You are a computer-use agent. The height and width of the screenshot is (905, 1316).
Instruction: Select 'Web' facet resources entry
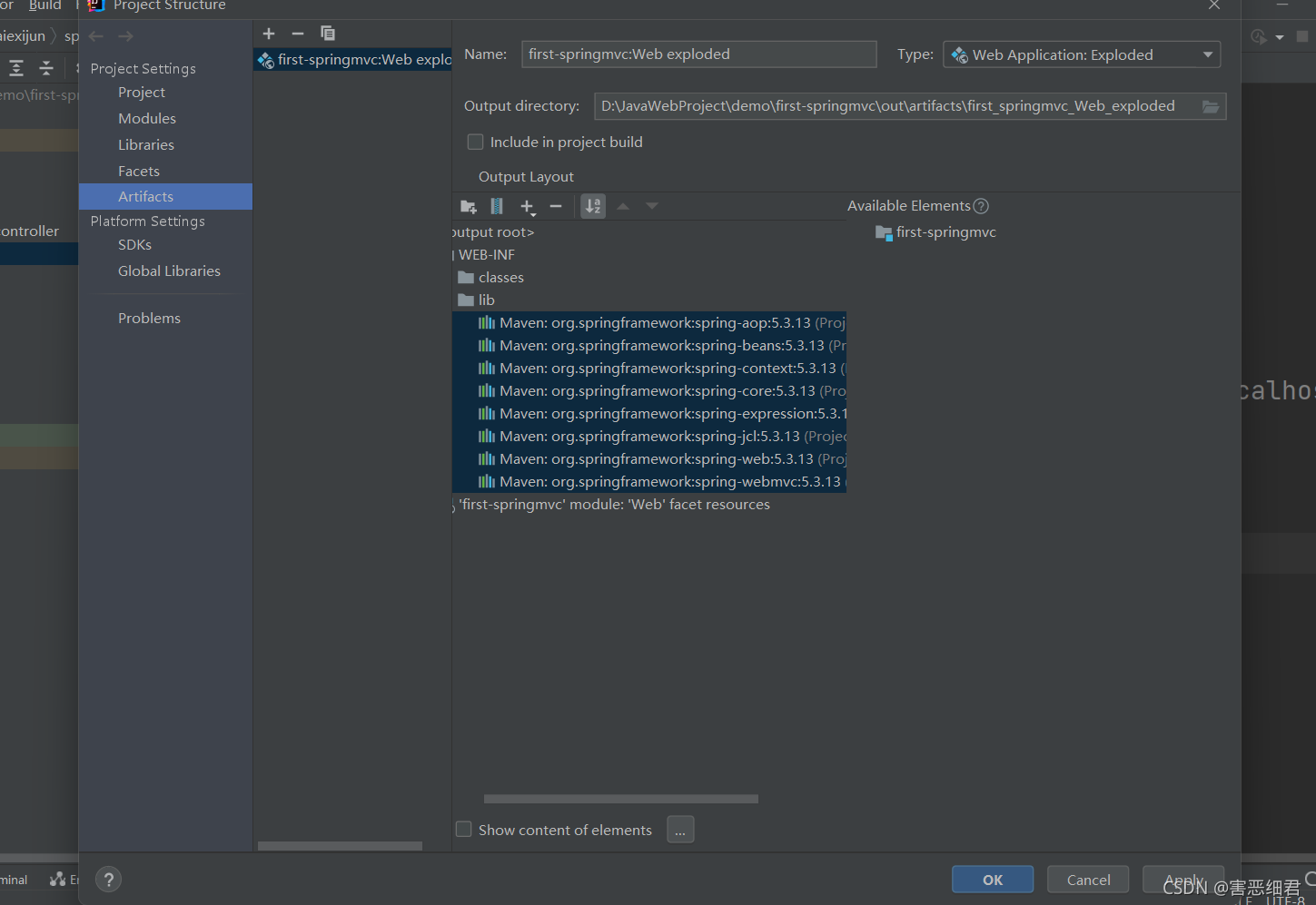pyautogui.click(x=614, y=505)
